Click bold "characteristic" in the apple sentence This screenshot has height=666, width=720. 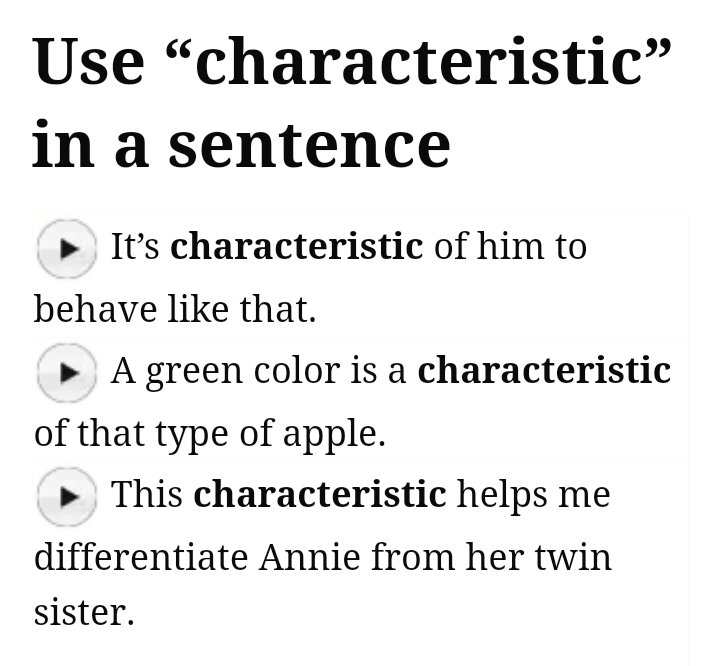(543, 370)
